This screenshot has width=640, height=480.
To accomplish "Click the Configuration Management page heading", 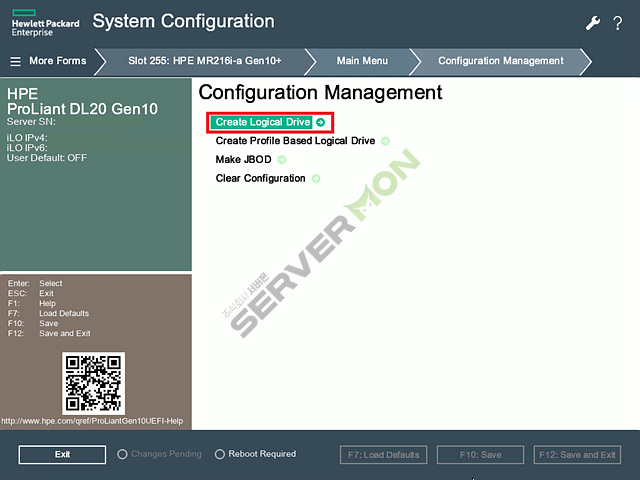I will 320,92.
